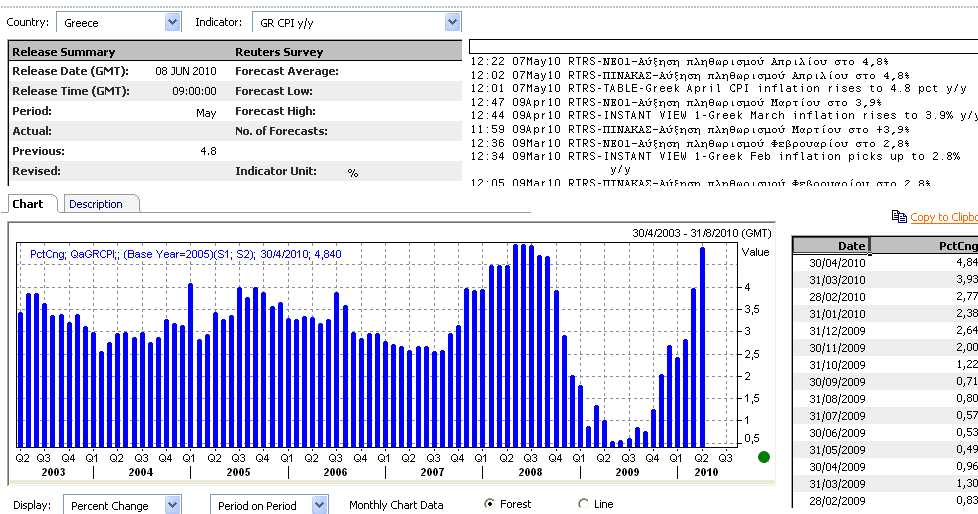Select the 31/08/2009 table row

point(885,399)
